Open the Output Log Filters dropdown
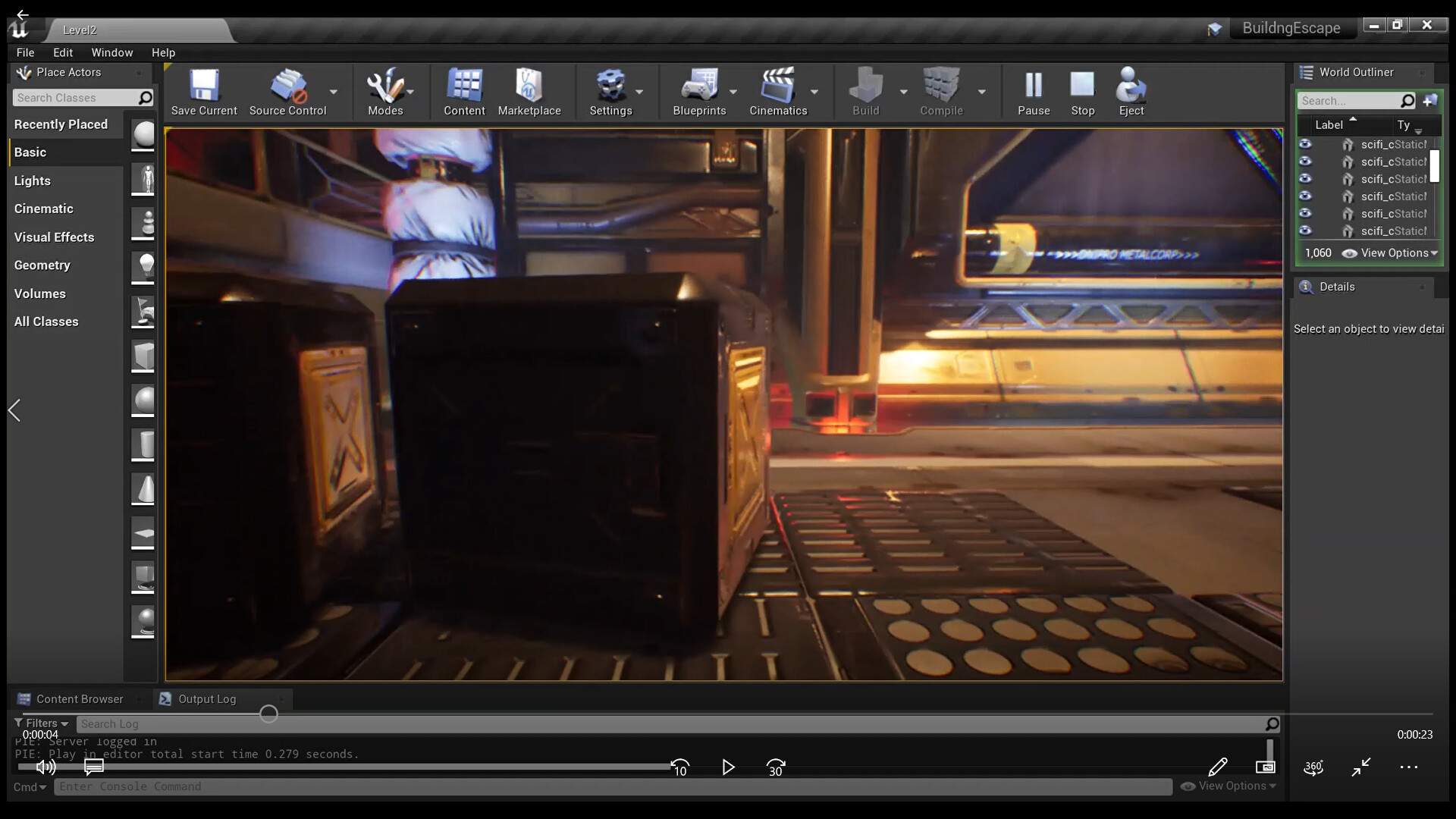This screenshot has width=1456, height=819. click(x=42, y=723)
